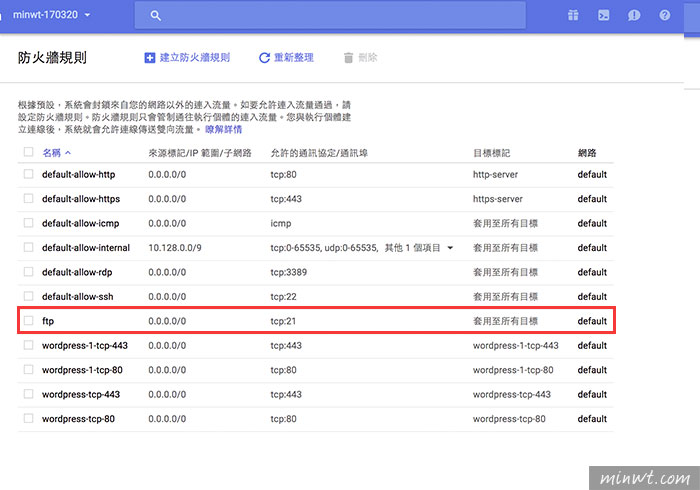Open the gift free trial icon
700x490 pixels.
(573, 16)
